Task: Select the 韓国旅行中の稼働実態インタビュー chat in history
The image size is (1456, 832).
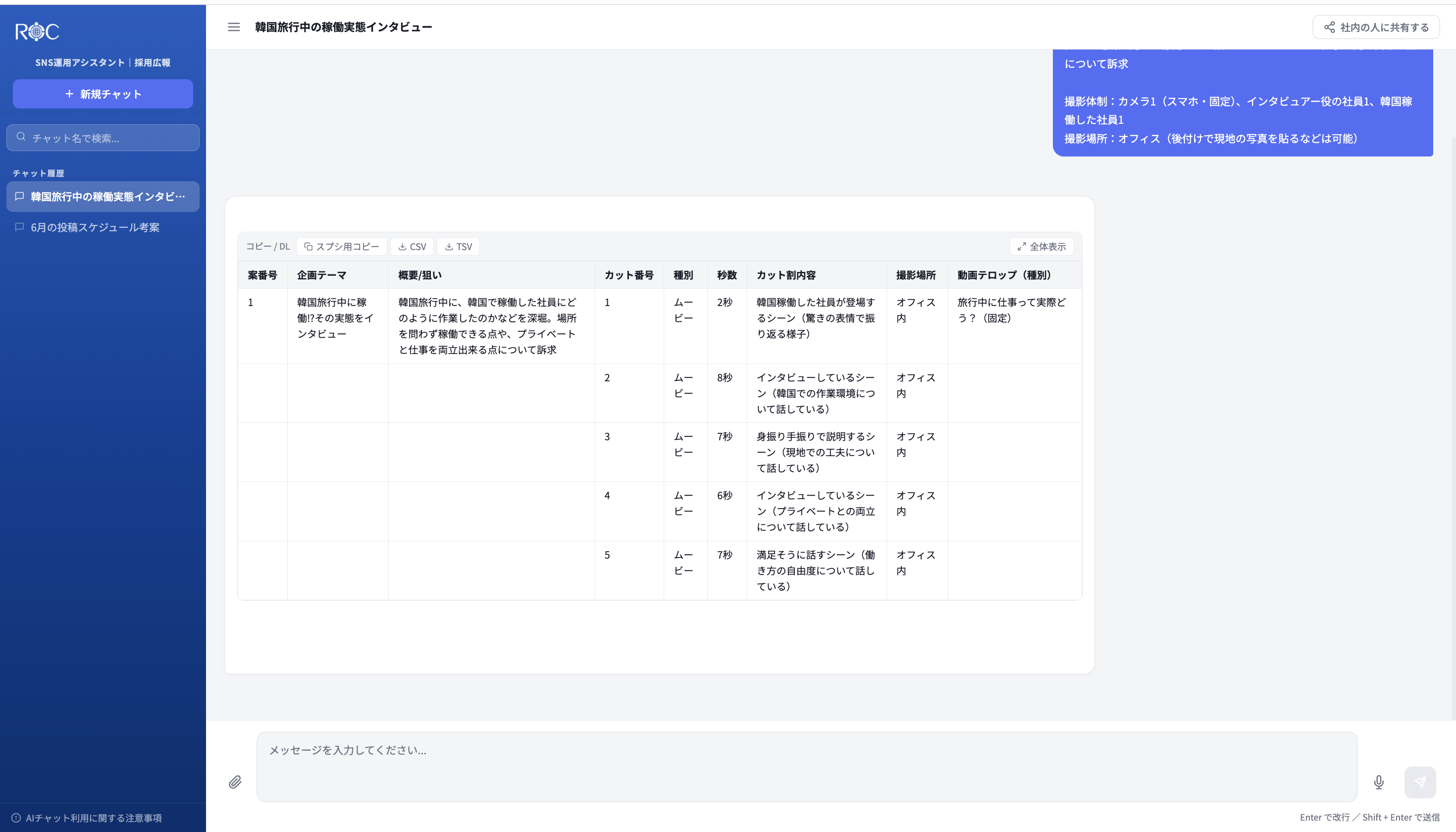Action: click(x=103, y=197)
